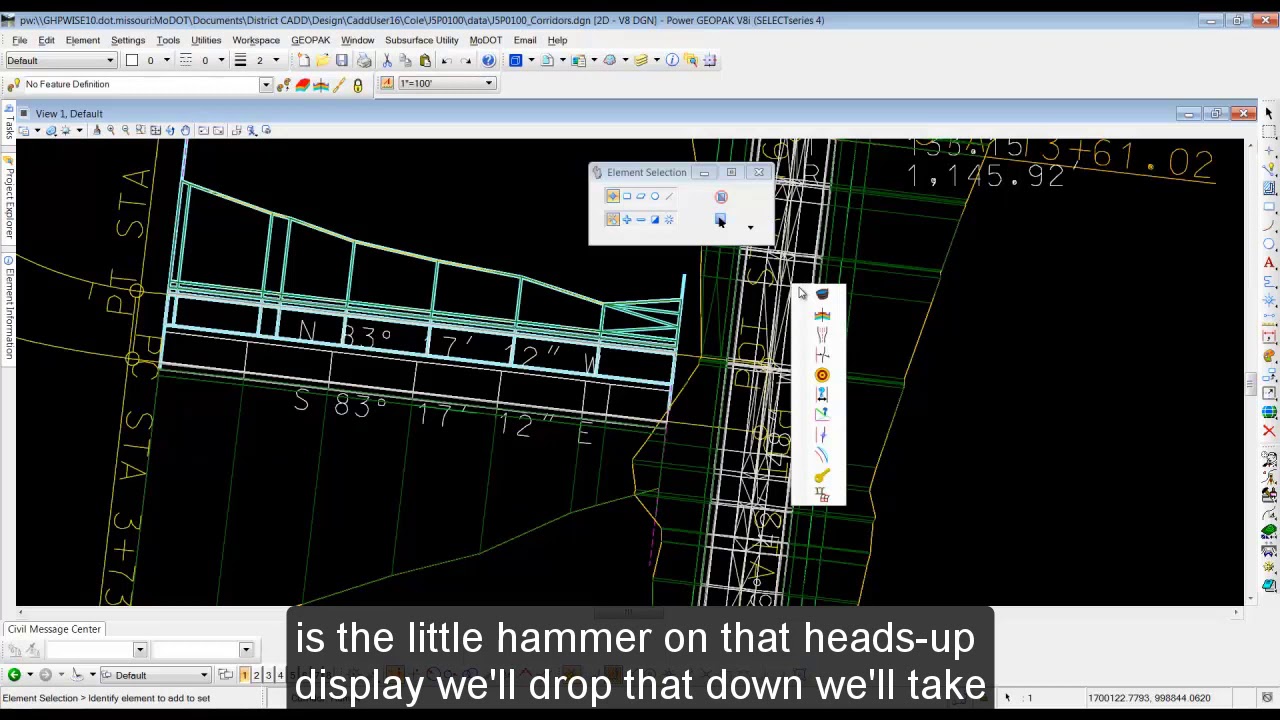
Task: Open the Element menu
Action: [x=83, y=40]
